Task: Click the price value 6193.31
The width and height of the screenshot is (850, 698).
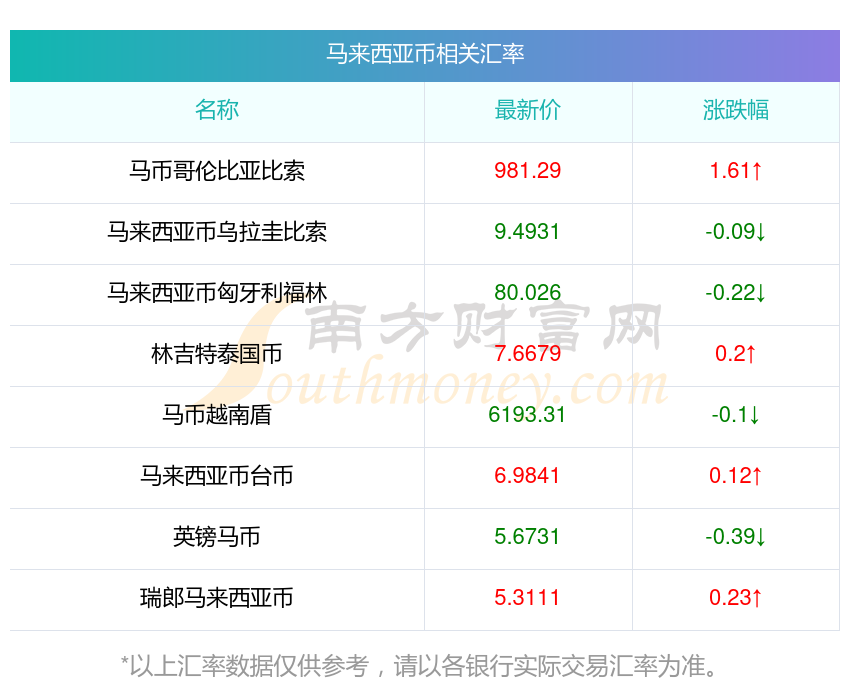Action: tap(527, 415)
